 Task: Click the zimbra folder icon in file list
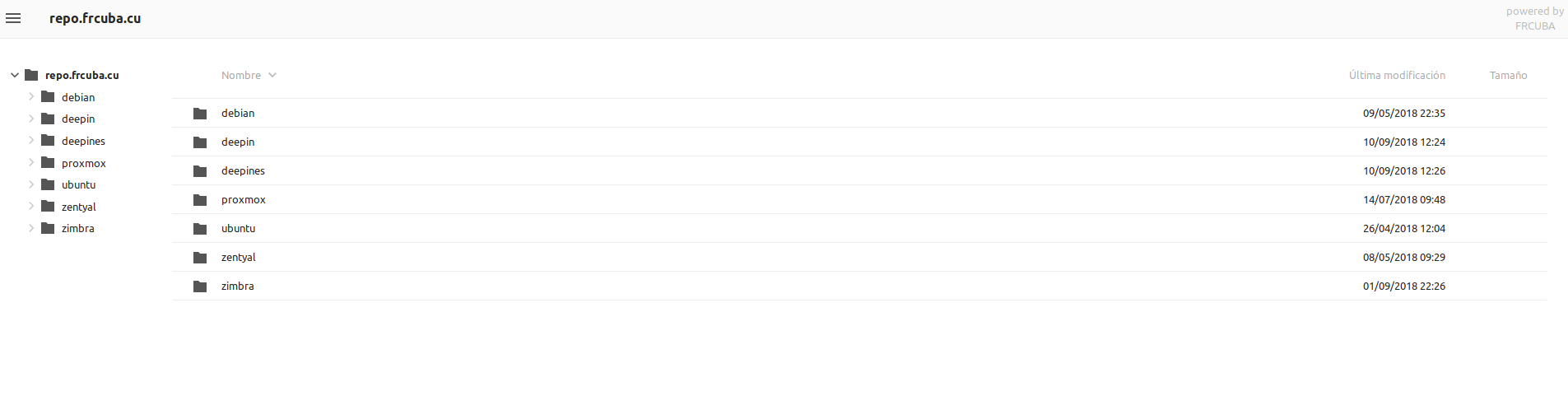(x=200, y=287)
